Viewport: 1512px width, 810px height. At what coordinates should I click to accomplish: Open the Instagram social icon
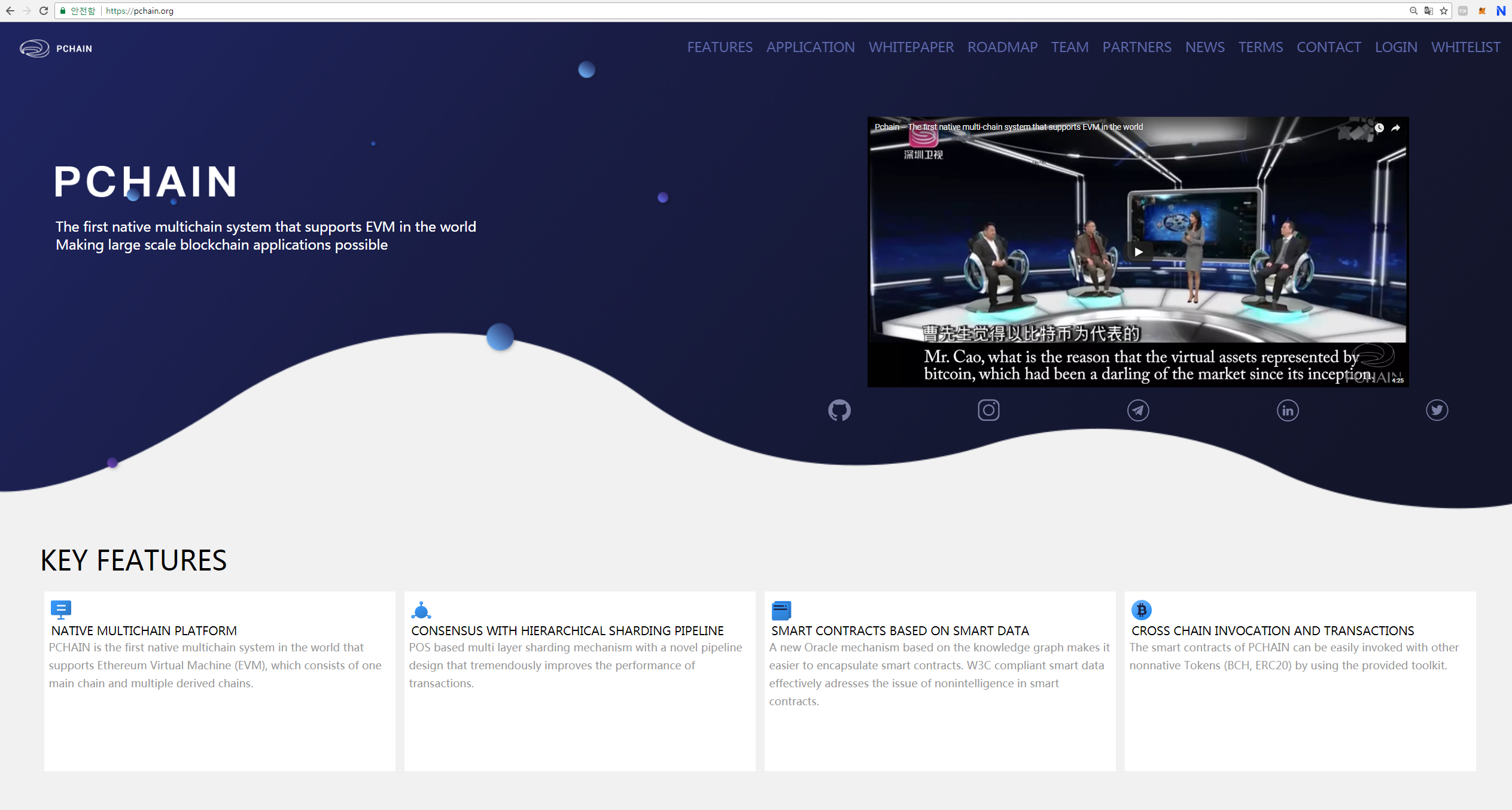pos(988,410)
